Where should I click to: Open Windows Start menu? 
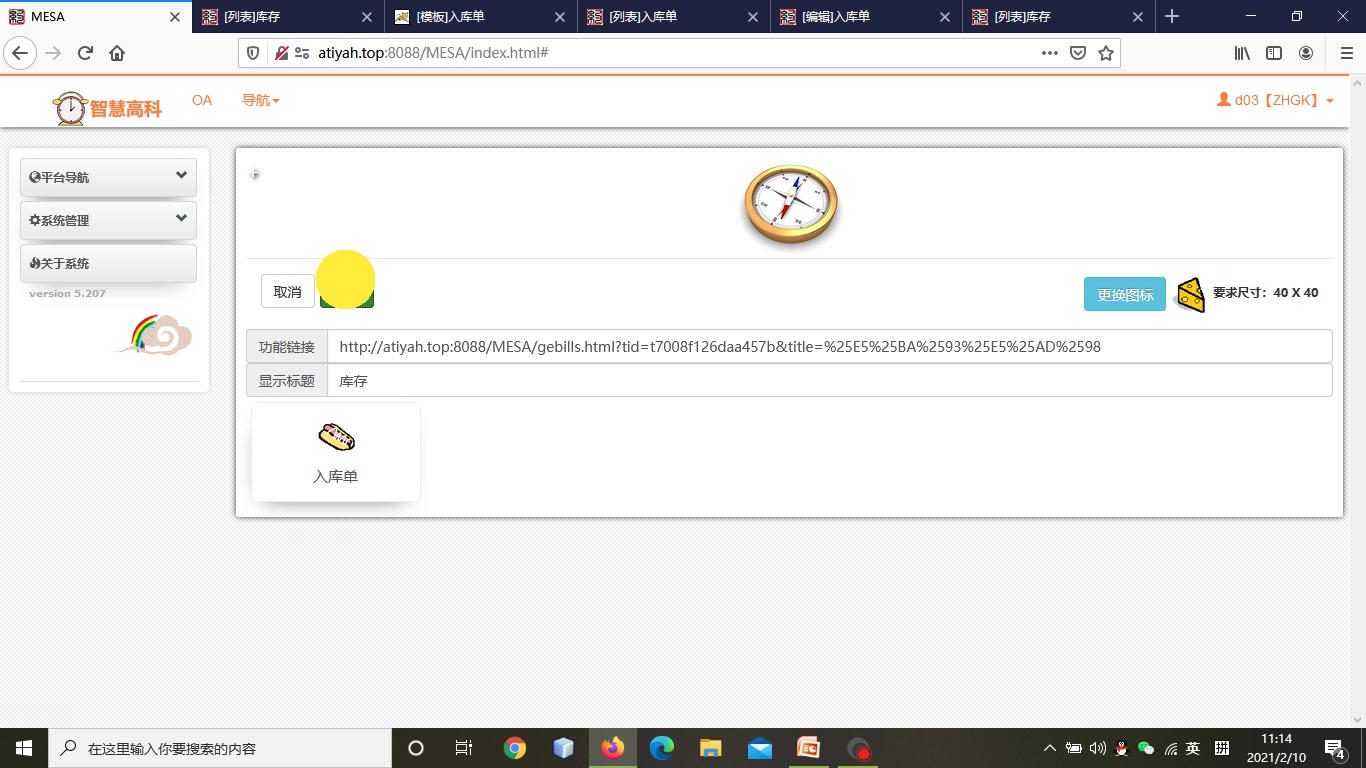[x=24, y=748]
